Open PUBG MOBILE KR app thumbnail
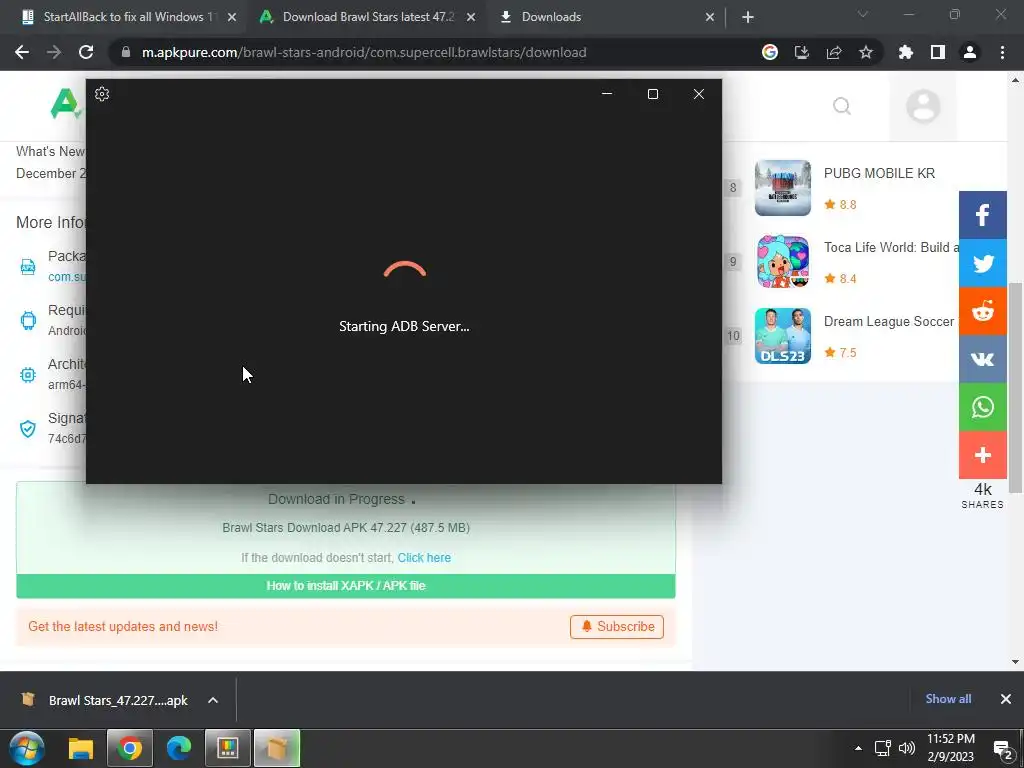1024x768 pixels. click(x=782, y=188)
